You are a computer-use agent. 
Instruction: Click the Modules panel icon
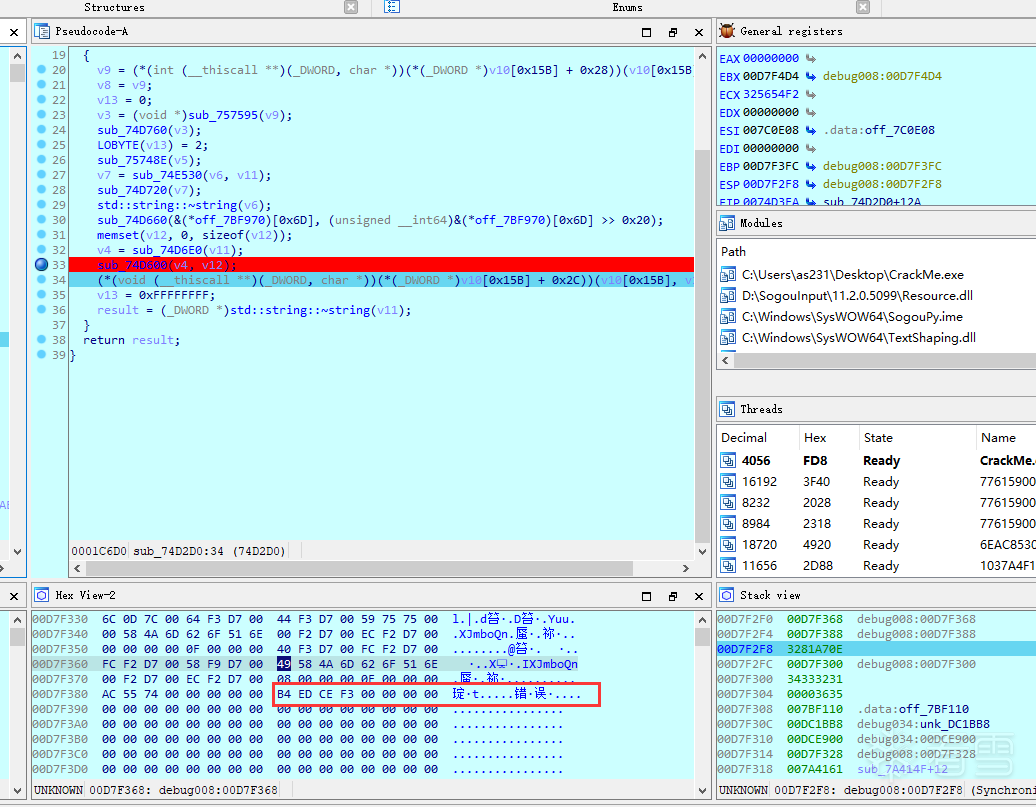point(727,223)
